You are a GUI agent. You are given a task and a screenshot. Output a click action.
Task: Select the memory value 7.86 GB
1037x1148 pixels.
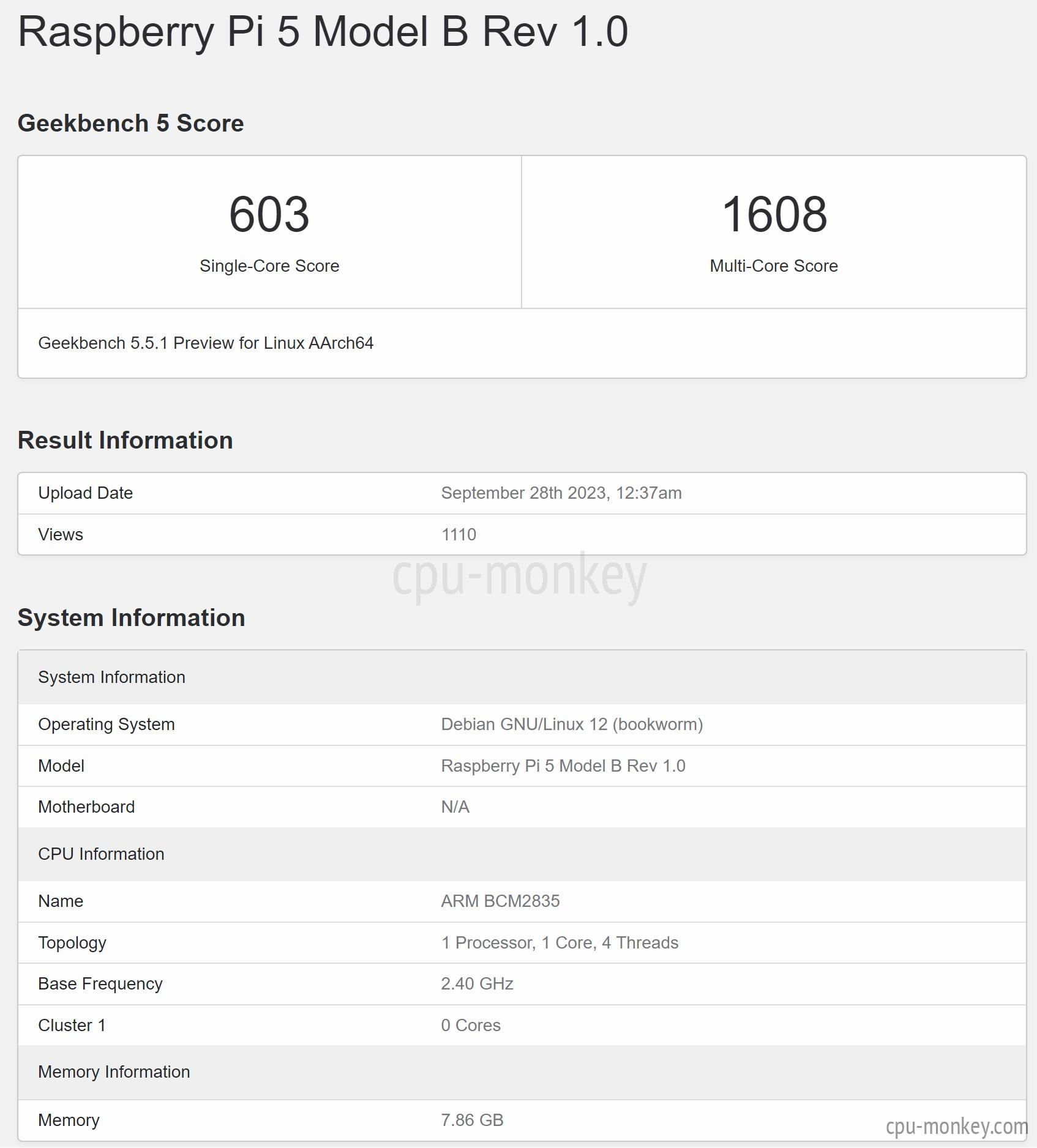(x=472, y=1120)
